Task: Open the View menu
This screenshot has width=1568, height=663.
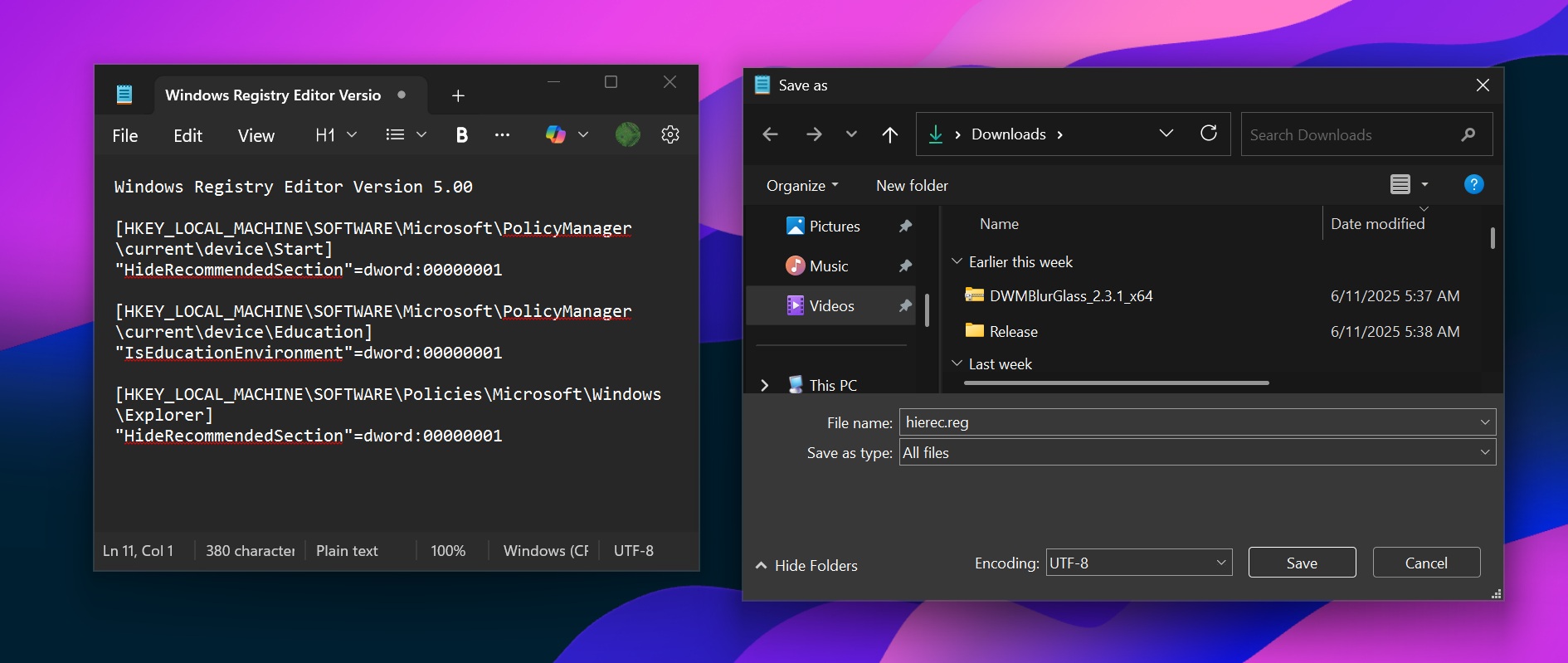Action: coord(256,135)
